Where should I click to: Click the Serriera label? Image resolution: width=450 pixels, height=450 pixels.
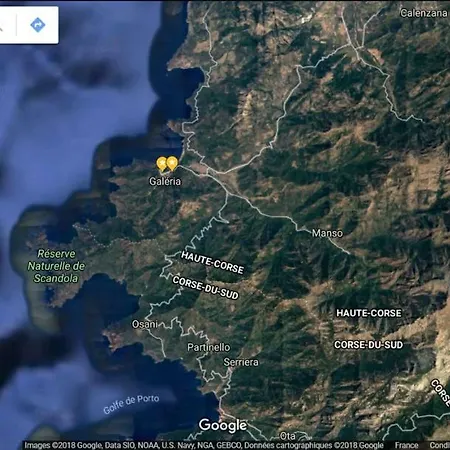pos(241,362)
